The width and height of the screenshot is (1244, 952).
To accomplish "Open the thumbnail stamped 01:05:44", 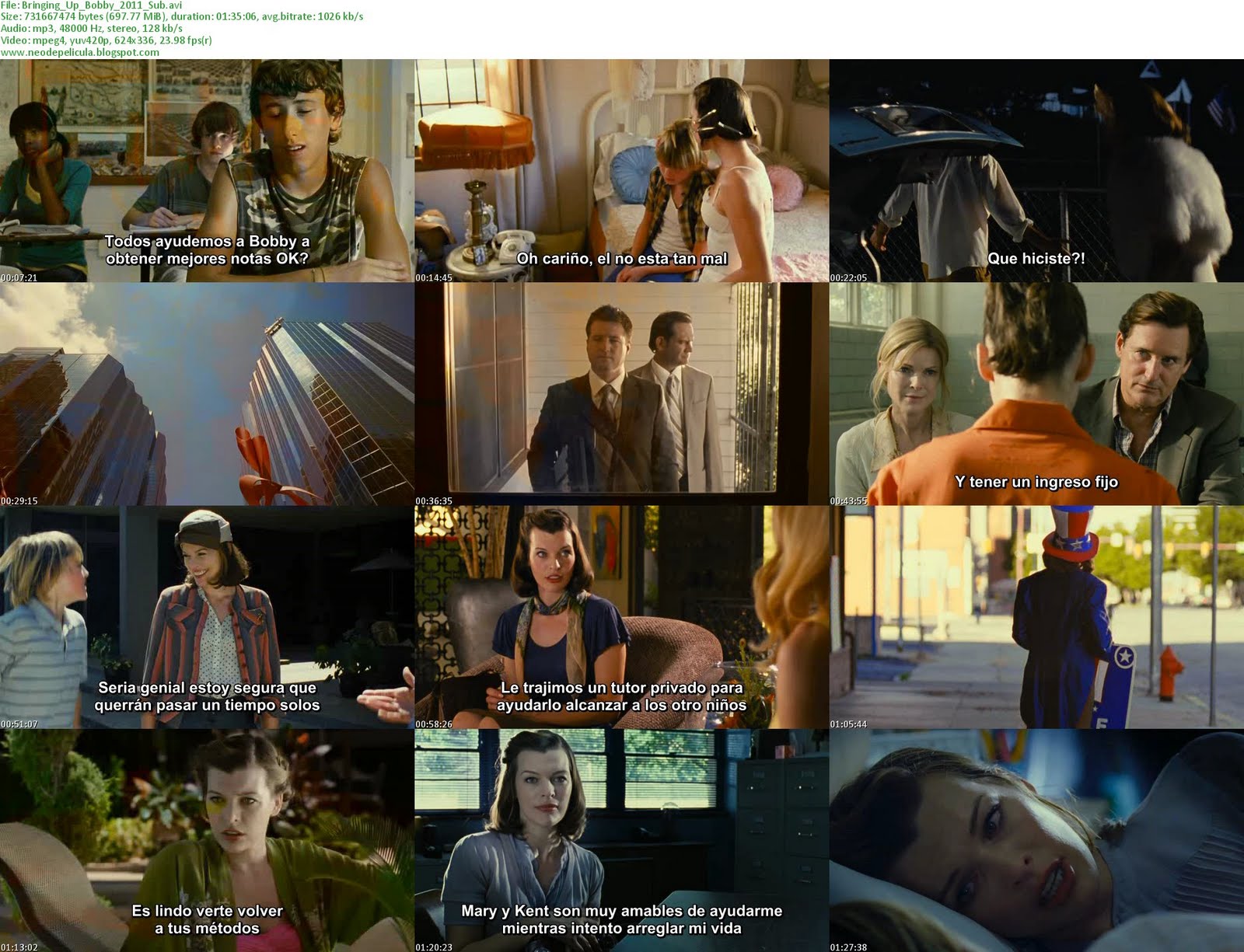I will tap(1036, 617).
